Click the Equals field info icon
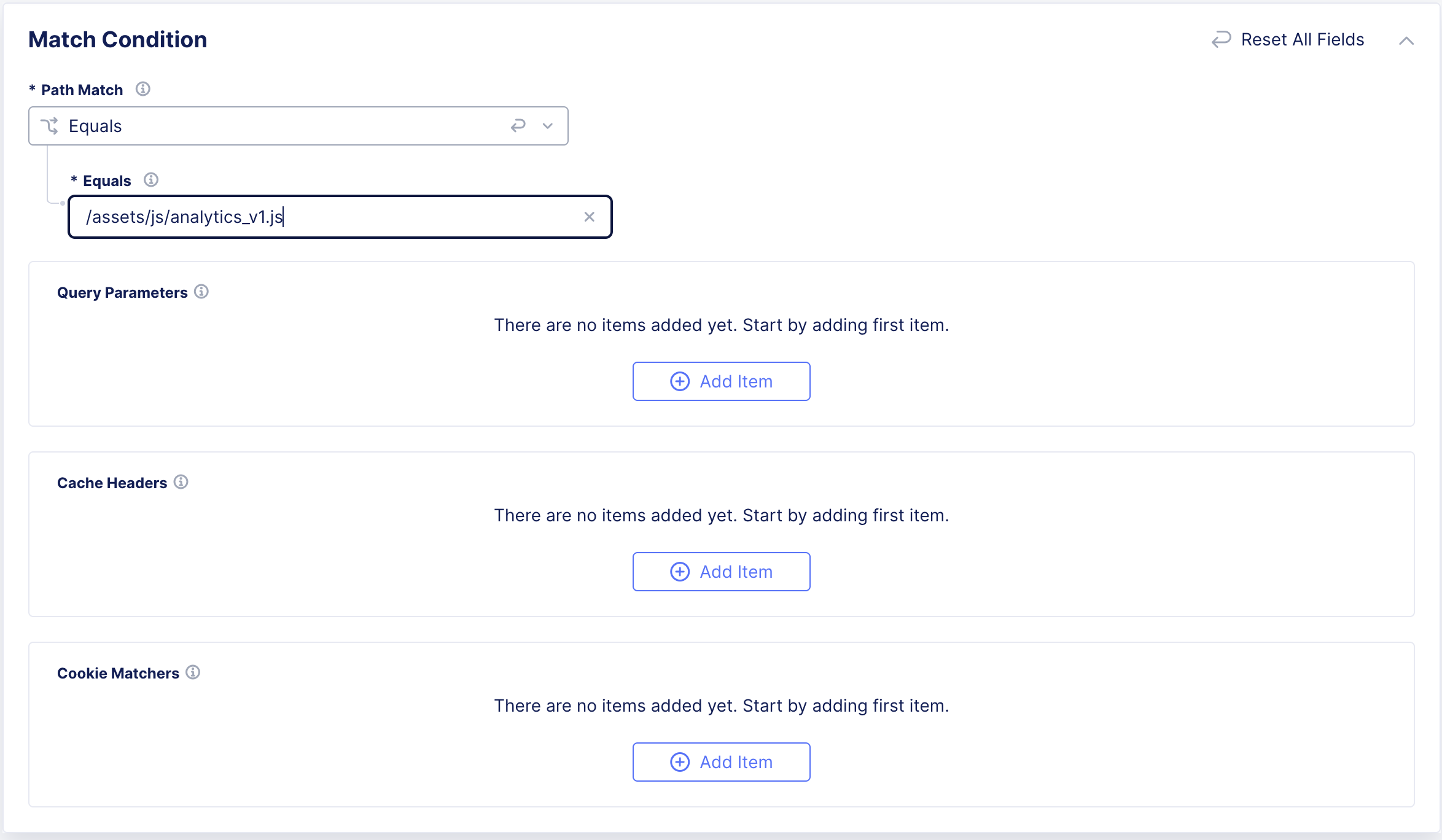The width and height of the screenshot is (1442, 840). coord(150,180)
